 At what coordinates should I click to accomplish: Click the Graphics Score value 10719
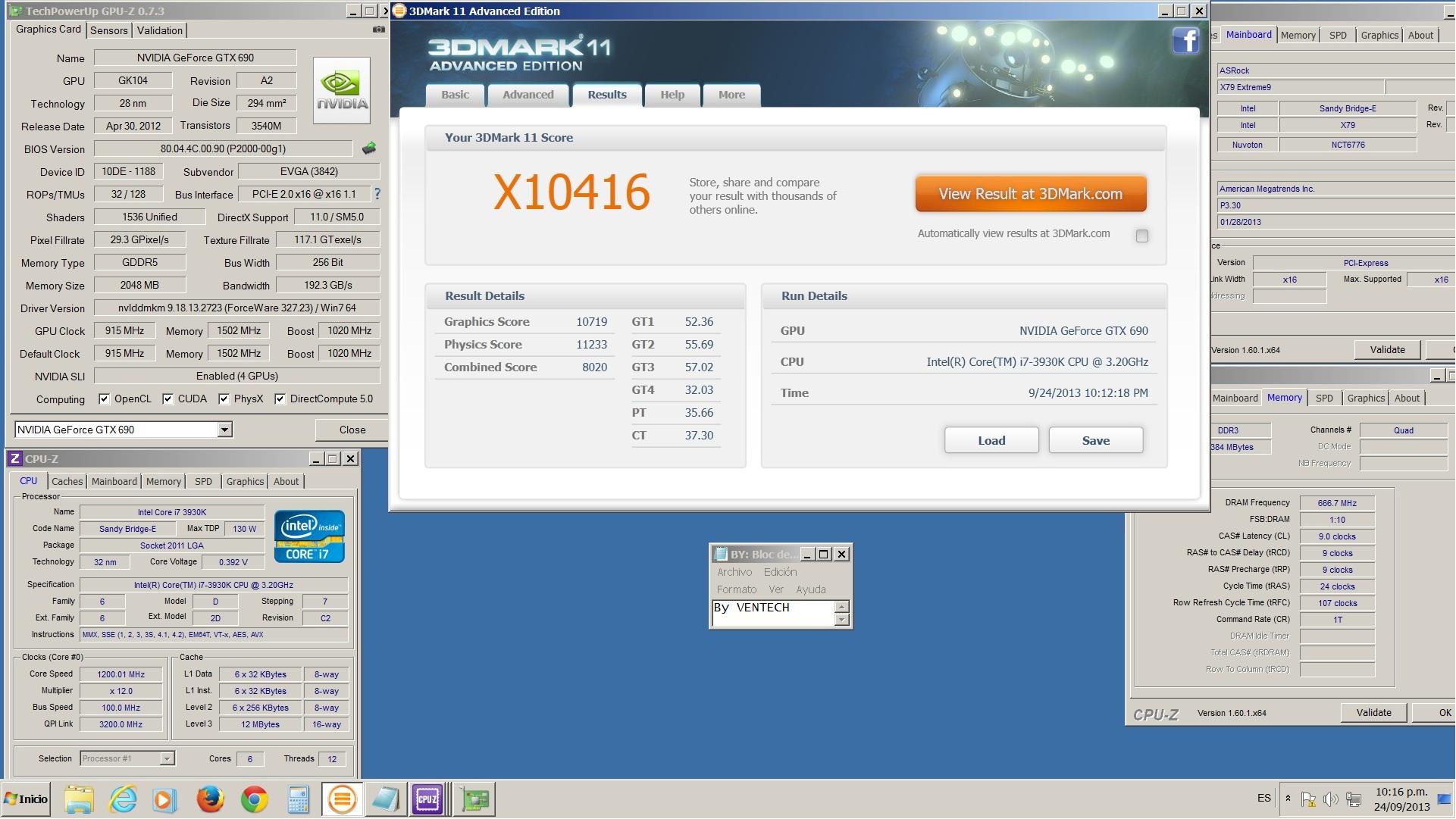(x=591, y=321)
